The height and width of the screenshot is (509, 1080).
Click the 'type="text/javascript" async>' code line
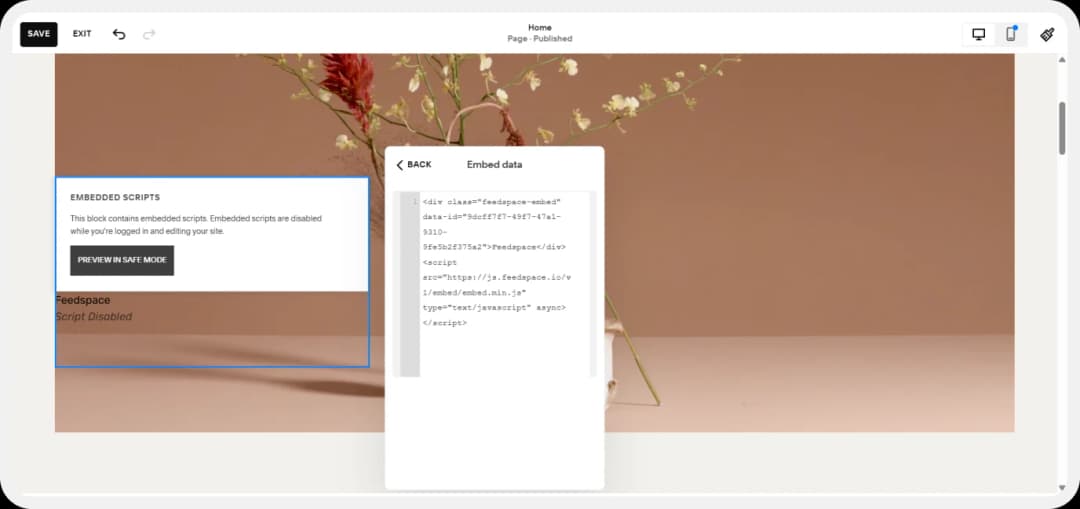pos(494,307)
